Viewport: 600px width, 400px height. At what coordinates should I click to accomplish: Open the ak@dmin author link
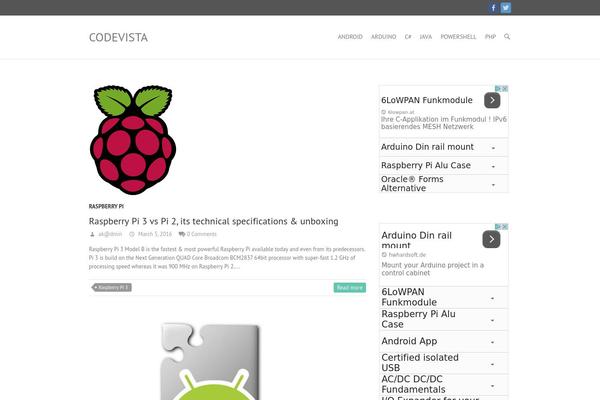click(110, 234)
